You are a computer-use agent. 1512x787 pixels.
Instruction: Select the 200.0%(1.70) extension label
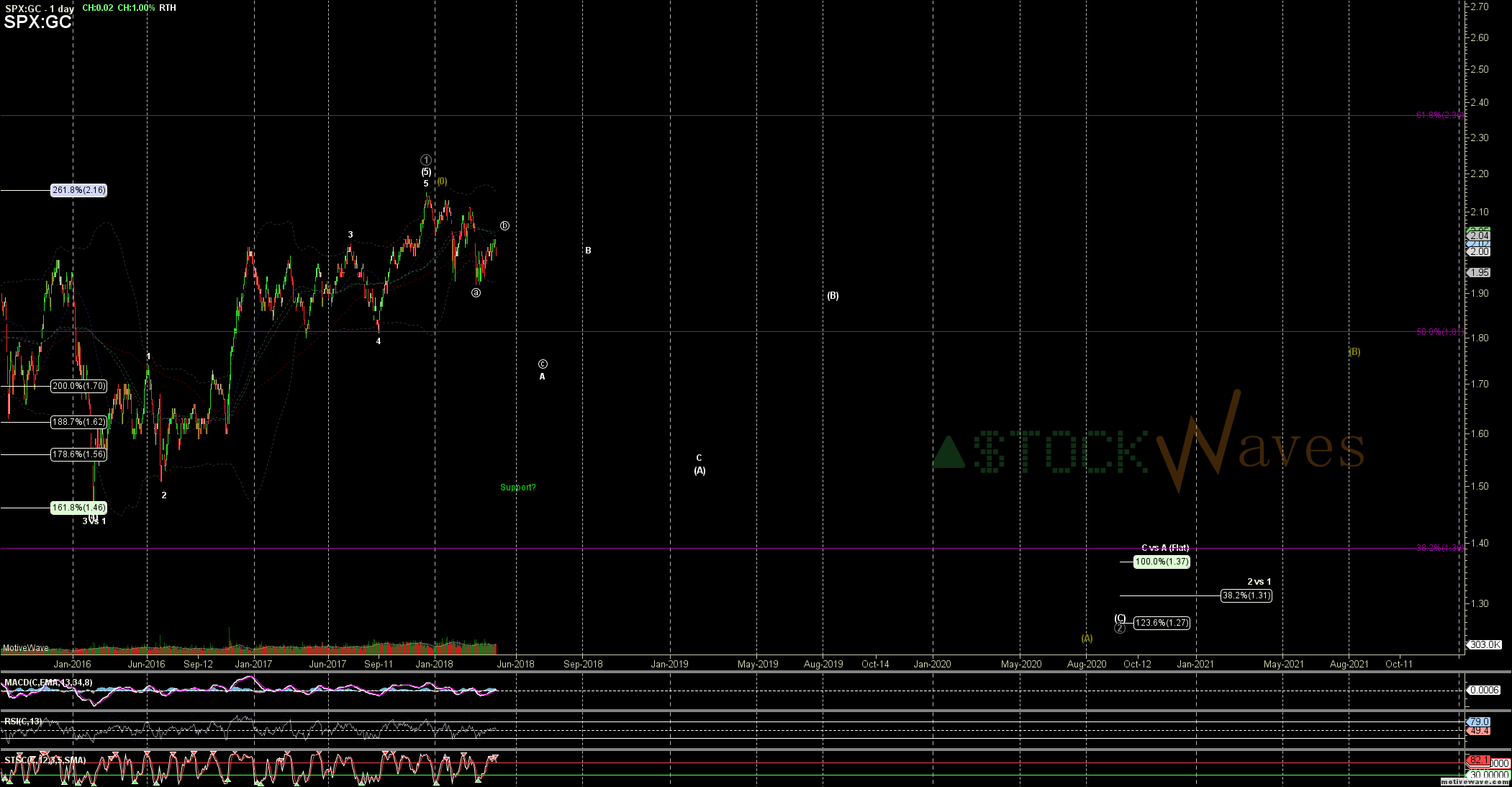(x=79, y=386)
